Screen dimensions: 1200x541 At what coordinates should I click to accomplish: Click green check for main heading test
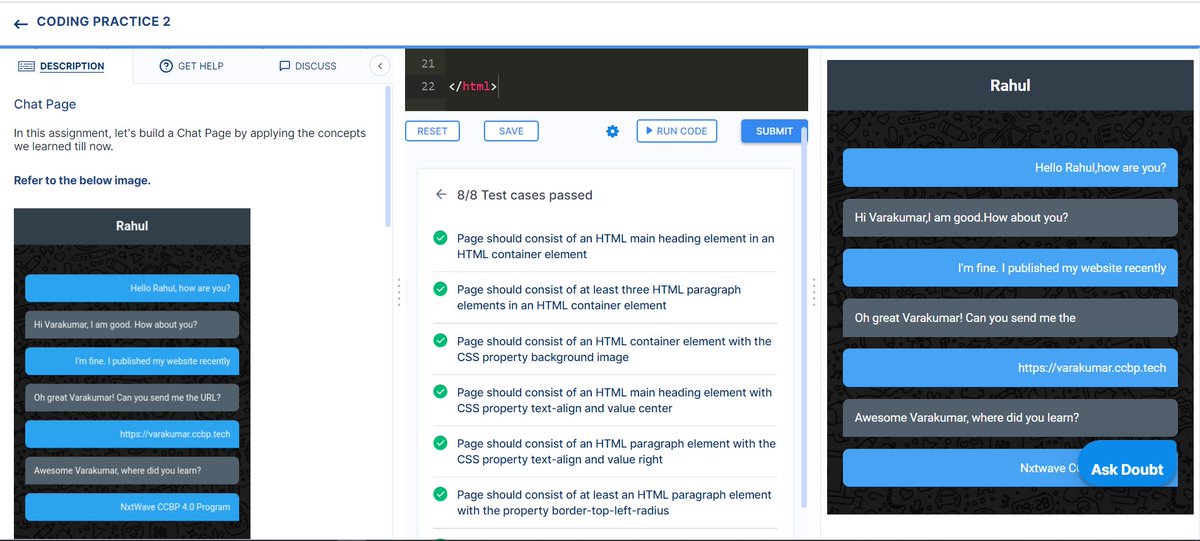pos(440,238)
